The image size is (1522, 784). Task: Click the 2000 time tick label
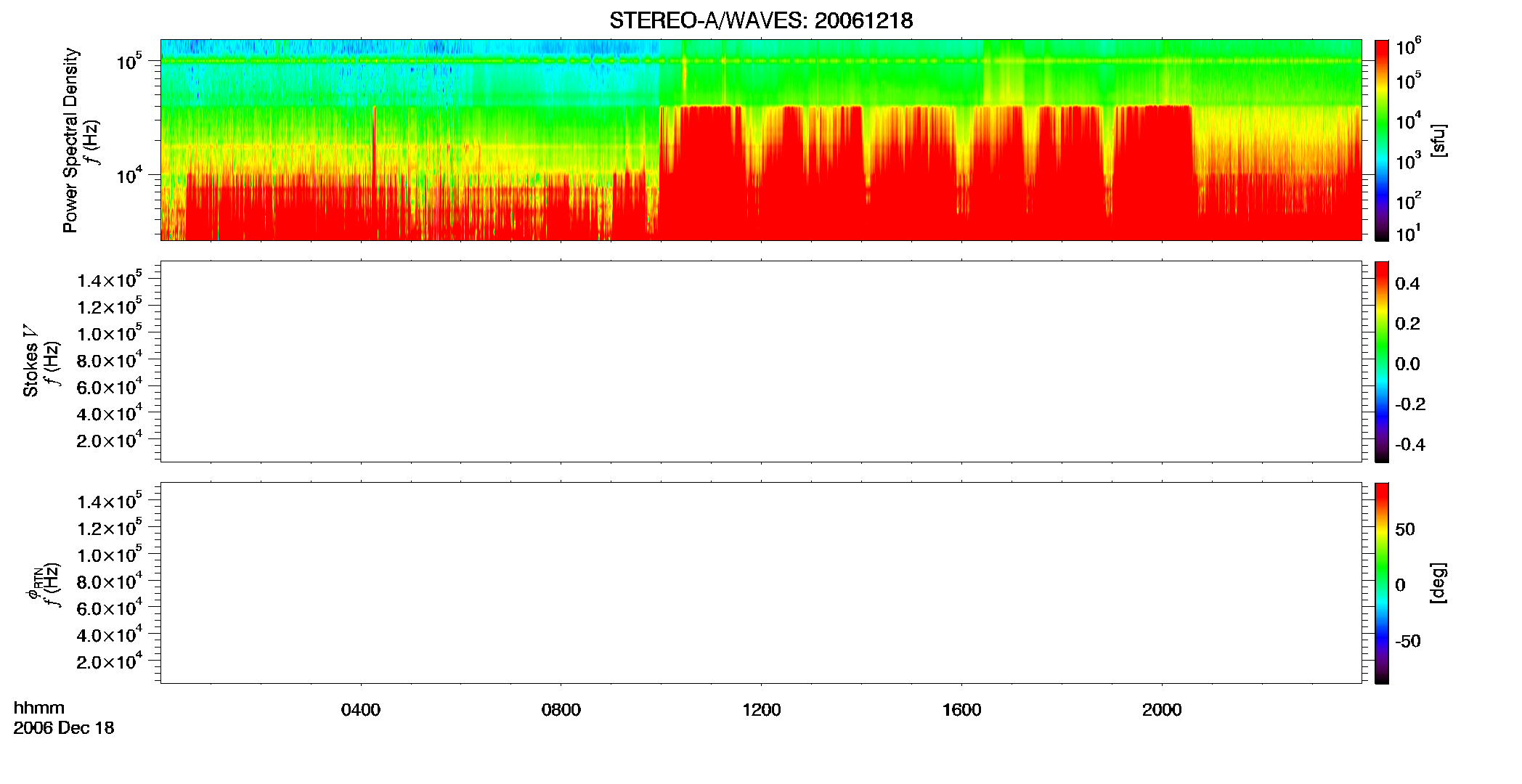click(1162, 710)
